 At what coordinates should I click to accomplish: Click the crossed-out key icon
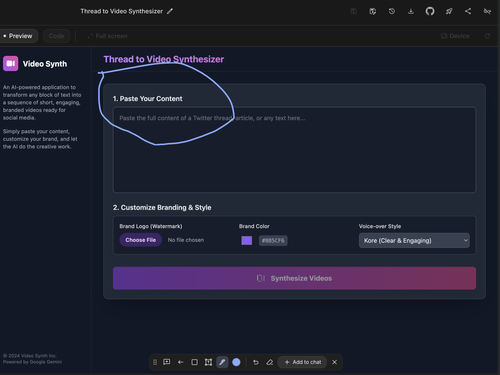[487, 11]
